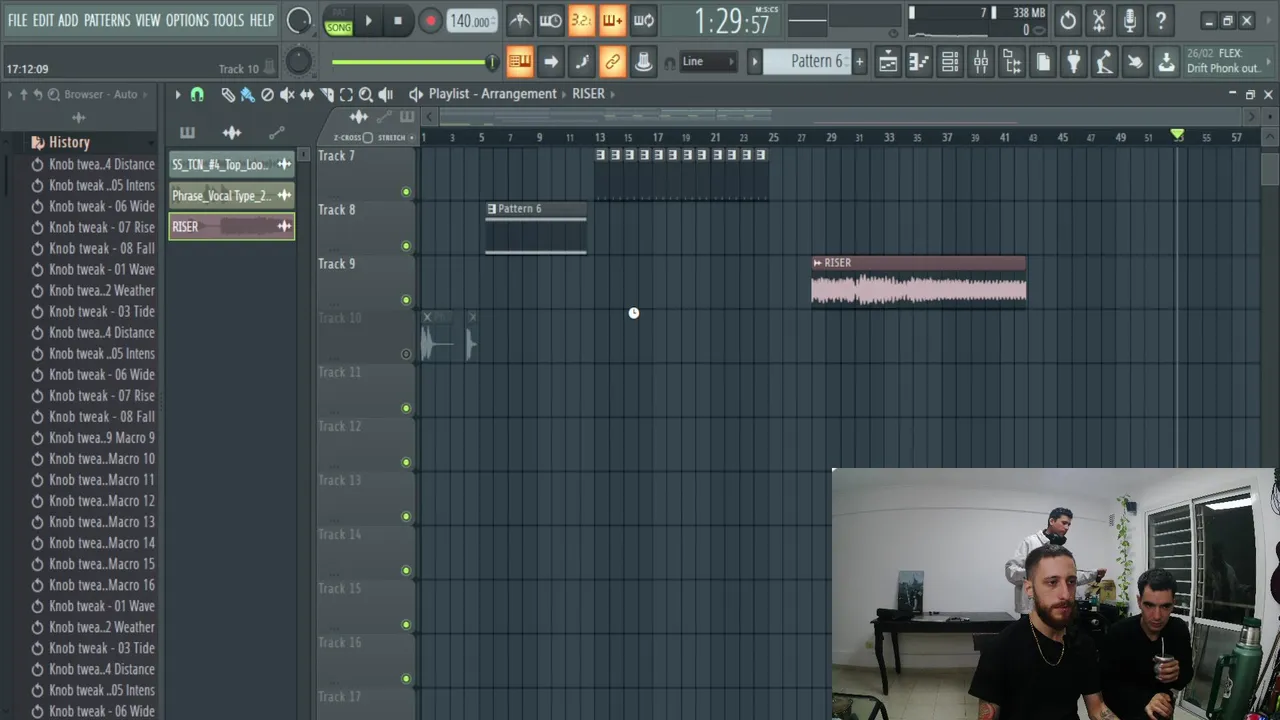Open the plugin picker plug icon
The height and width of the screenshot is (720, 1280).
[1073, 63]
